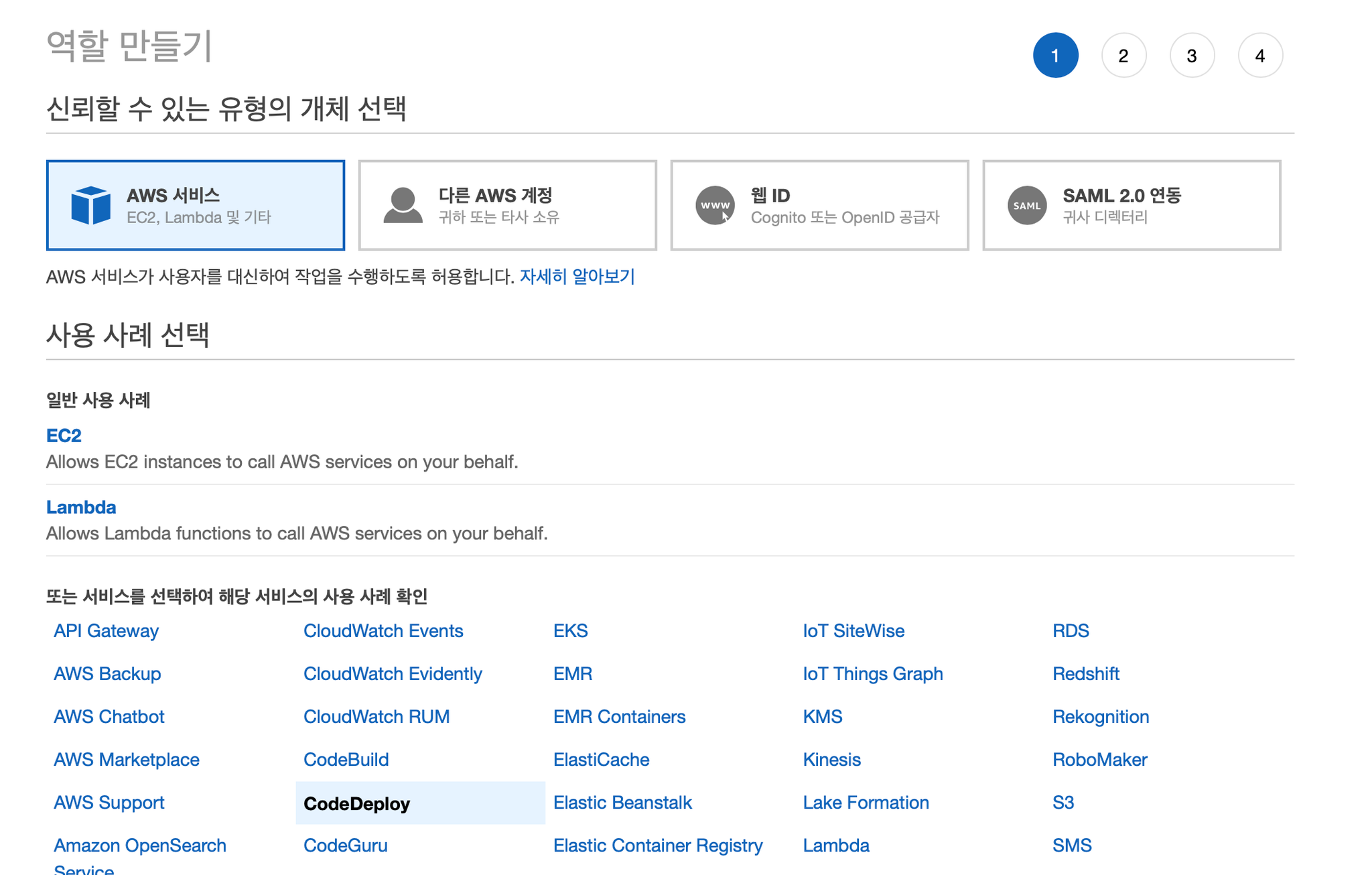Open the IoT Things Graph service

click(x=873, y=674)
